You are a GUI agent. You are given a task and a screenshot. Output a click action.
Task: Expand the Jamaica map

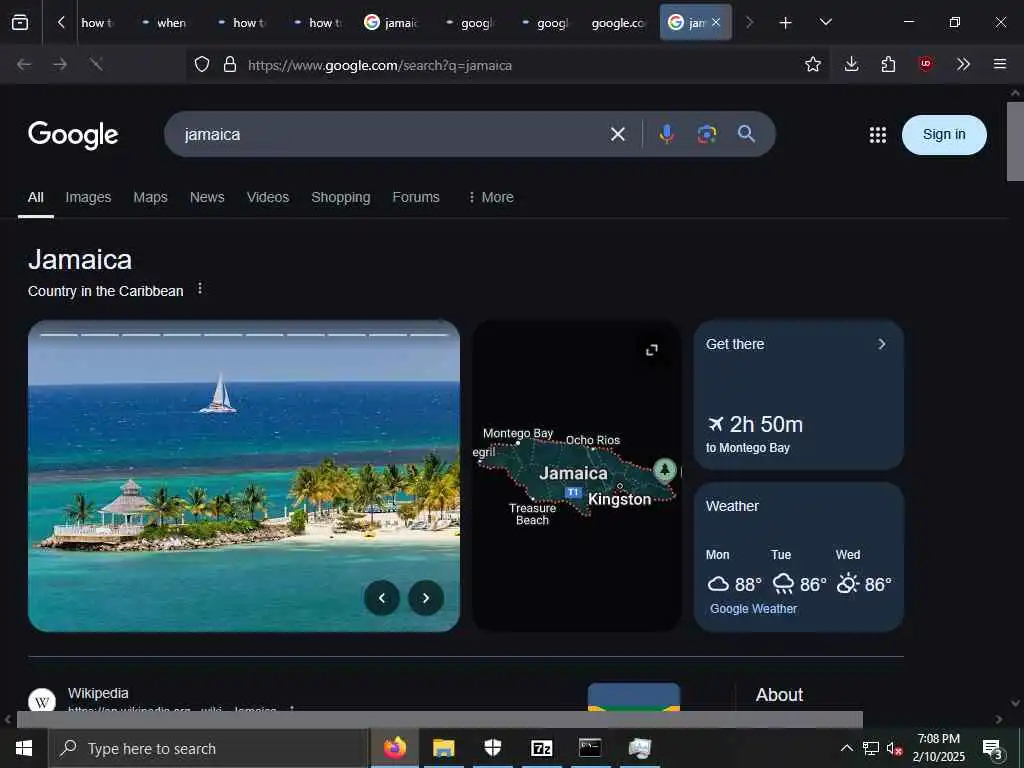(651, 350)
